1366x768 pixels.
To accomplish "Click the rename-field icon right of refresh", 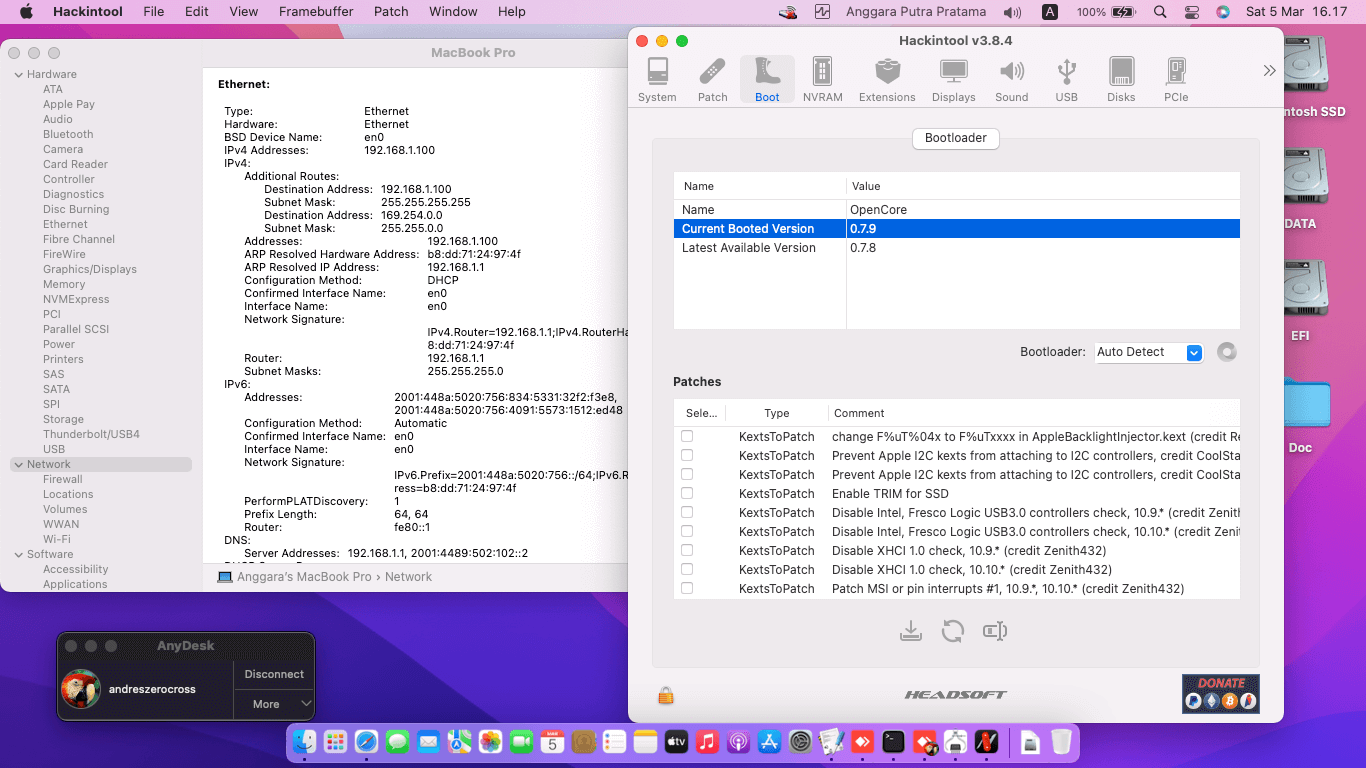I will pyautogui.click(x=995, y=631).
